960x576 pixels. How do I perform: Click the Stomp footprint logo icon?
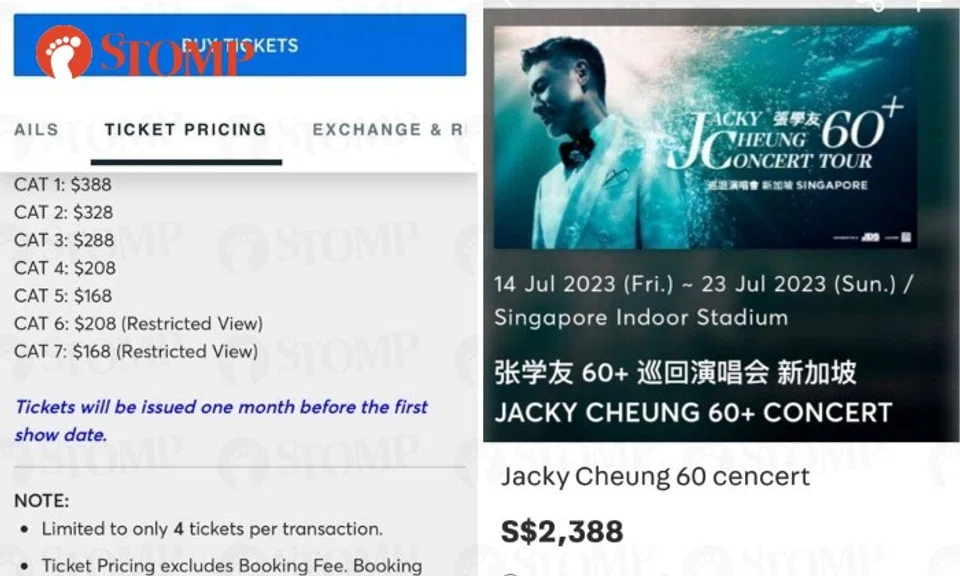pyautogui.click(x=64, y=52)
